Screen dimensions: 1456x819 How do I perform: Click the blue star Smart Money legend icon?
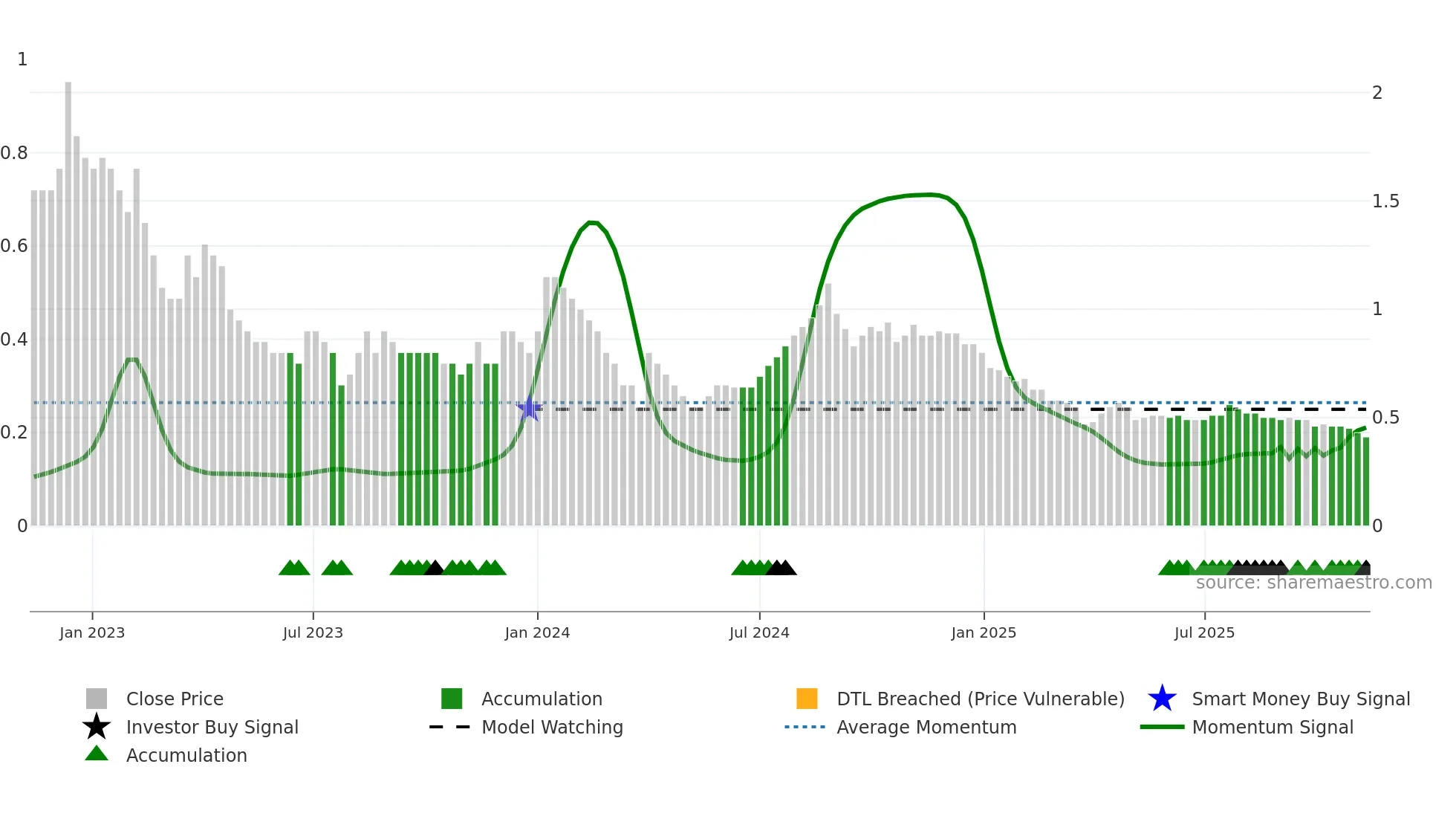[1162, 699]
